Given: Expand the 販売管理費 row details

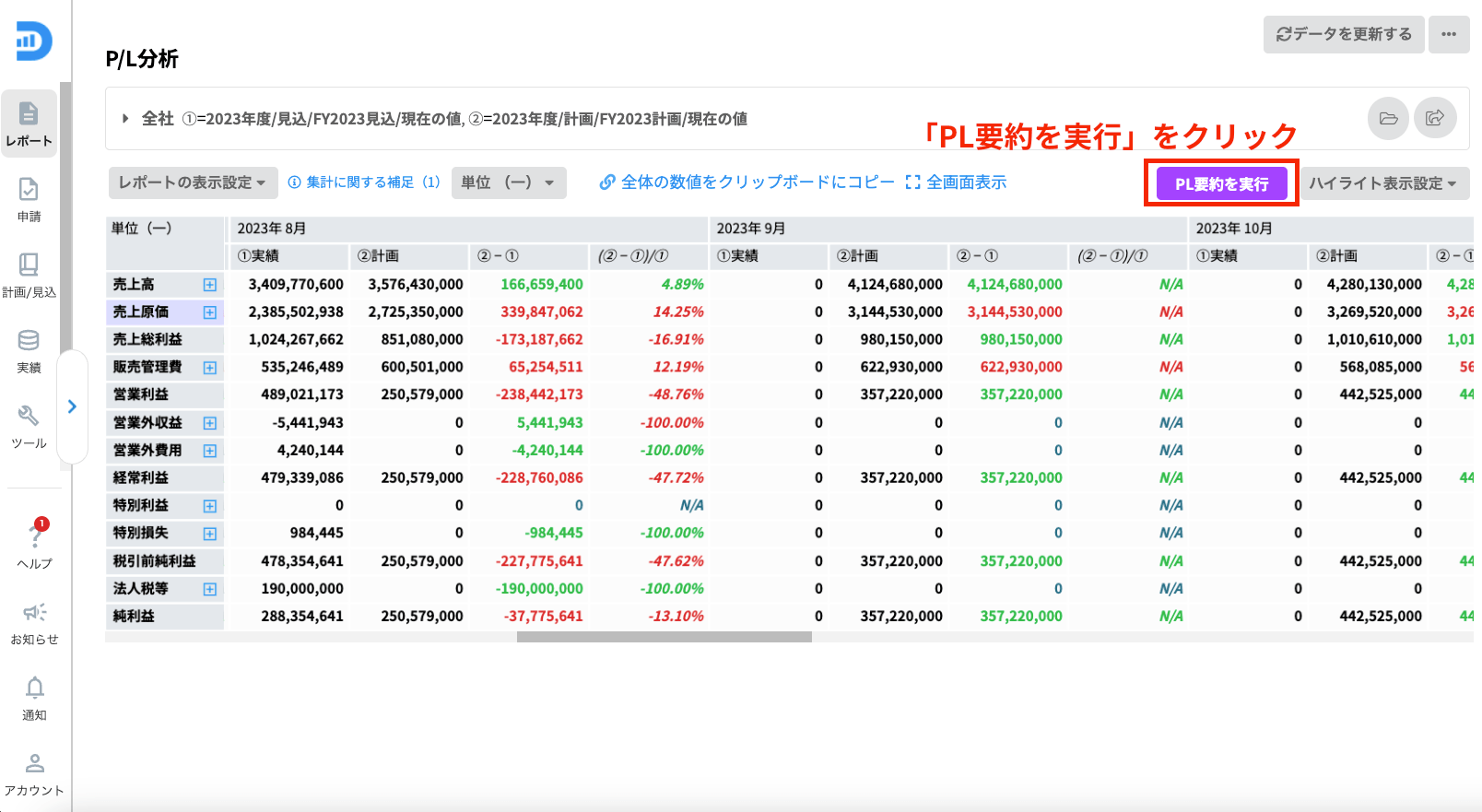Looking at the screenshot, I should coord(210,368).
